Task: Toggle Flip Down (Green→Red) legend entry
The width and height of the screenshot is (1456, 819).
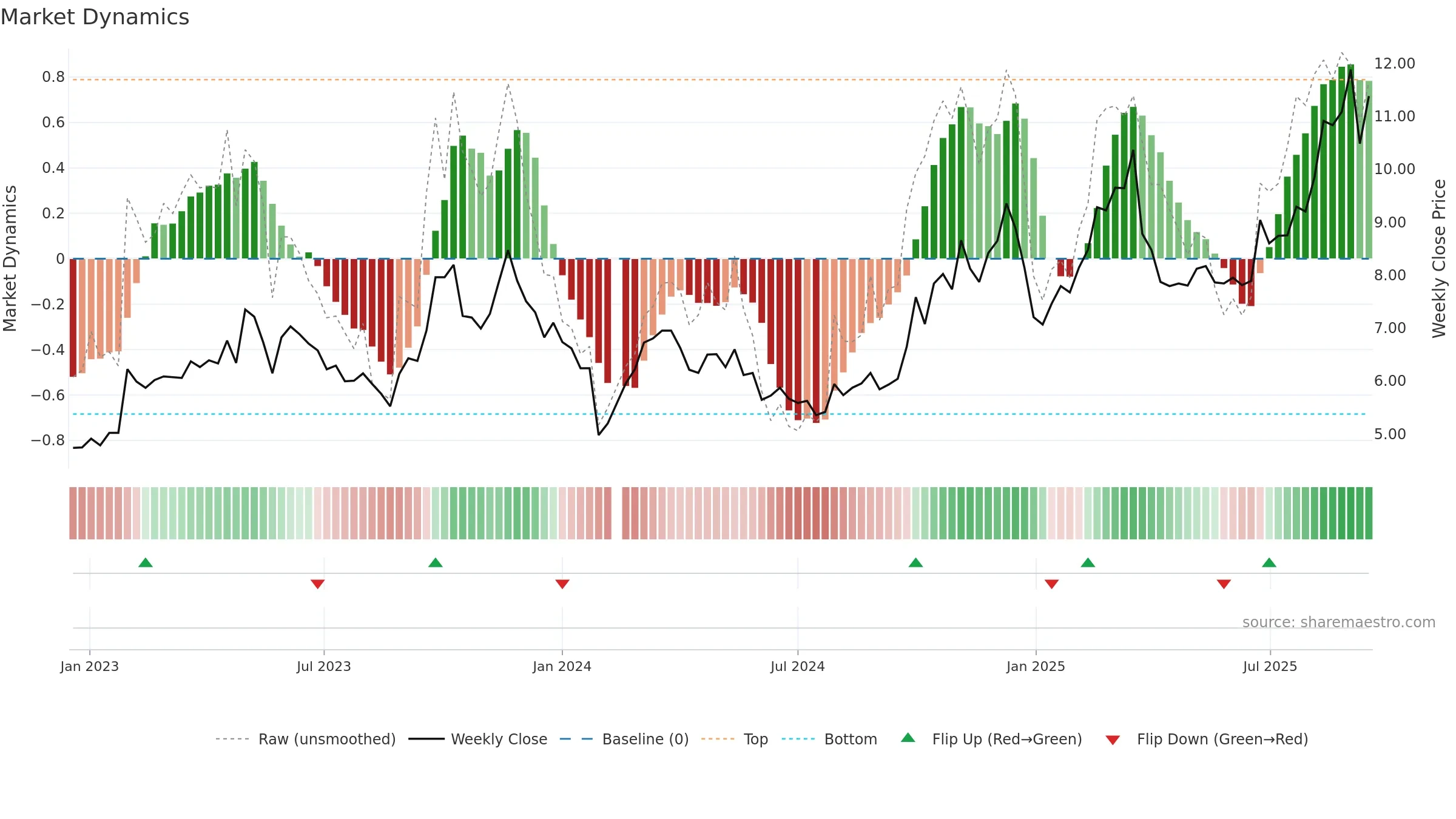Action: [x=1207, y=739]
